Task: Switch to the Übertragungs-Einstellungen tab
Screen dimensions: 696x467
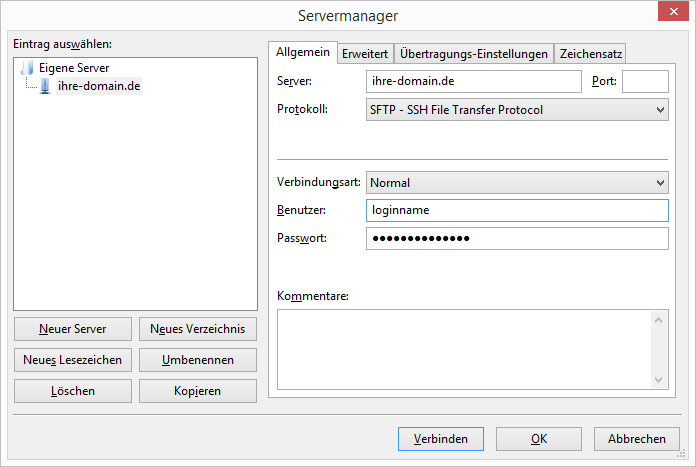Action: click(x=474, y=54)
